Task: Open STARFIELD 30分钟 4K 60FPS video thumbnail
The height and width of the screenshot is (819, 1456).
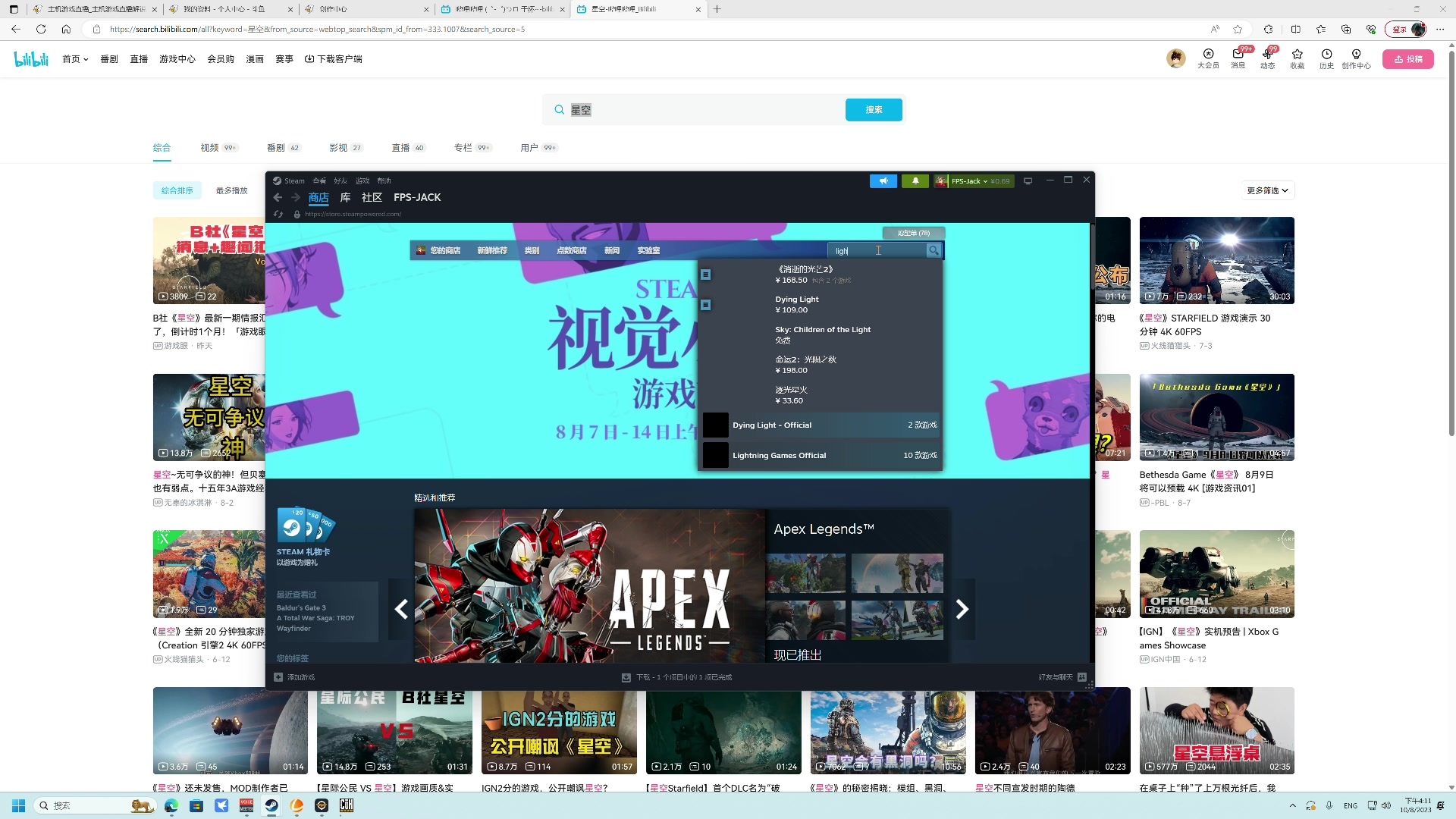Action: [x=1216, y=260]
